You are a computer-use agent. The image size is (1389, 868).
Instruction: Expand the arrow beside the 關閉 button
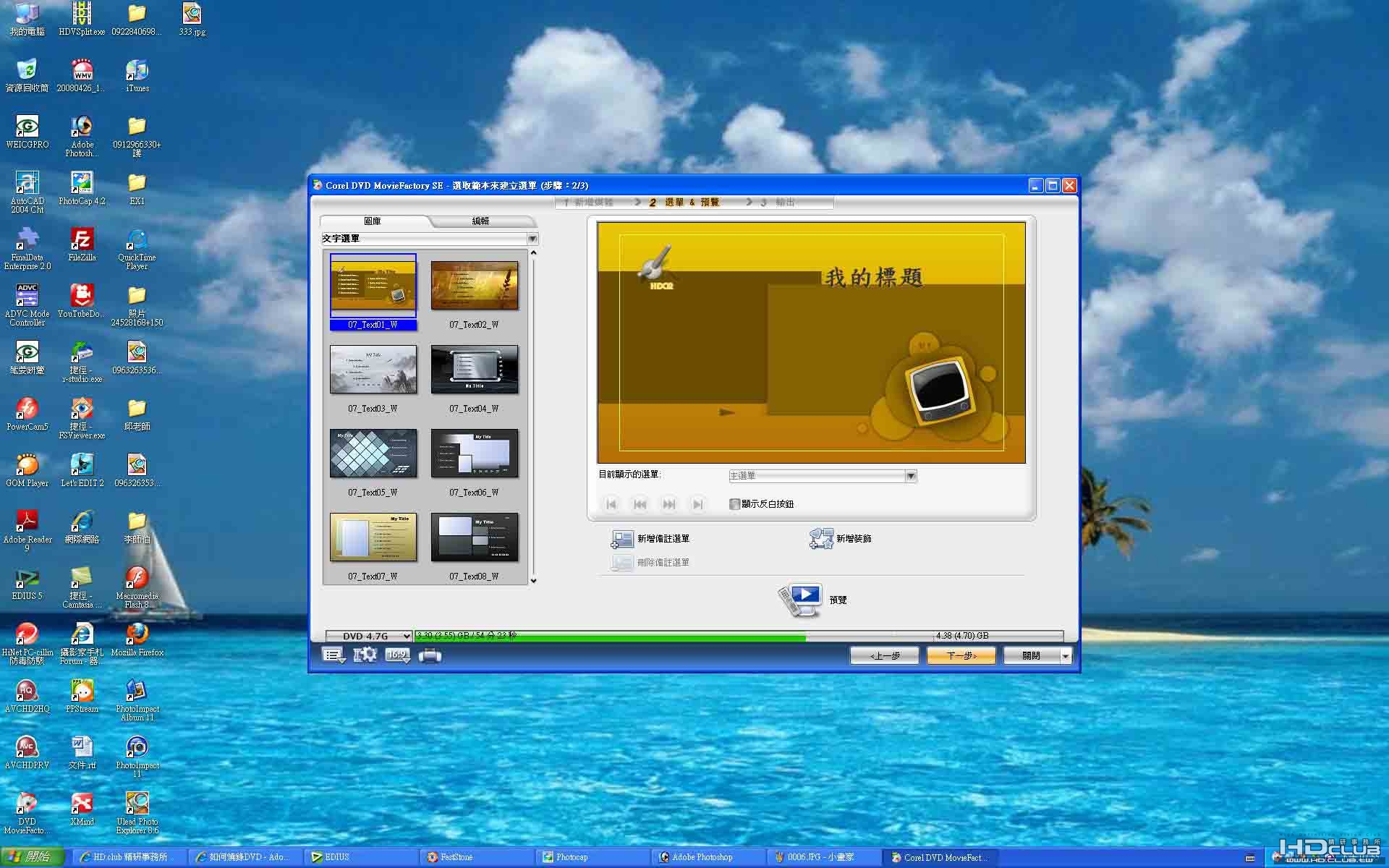click(1066, 656)
